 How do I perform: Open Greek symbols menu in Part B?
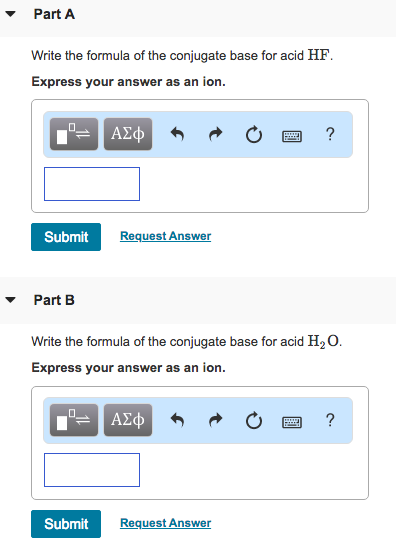[x=128, y=420]
